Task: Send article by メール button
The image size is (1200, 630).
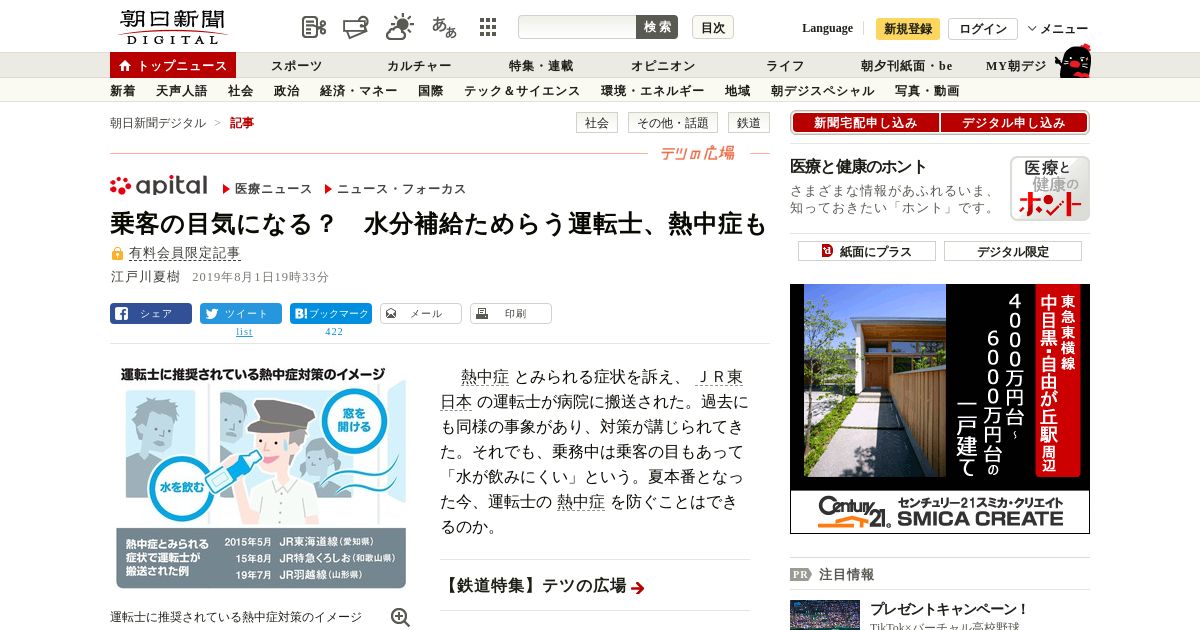Action: pos(421,313)
